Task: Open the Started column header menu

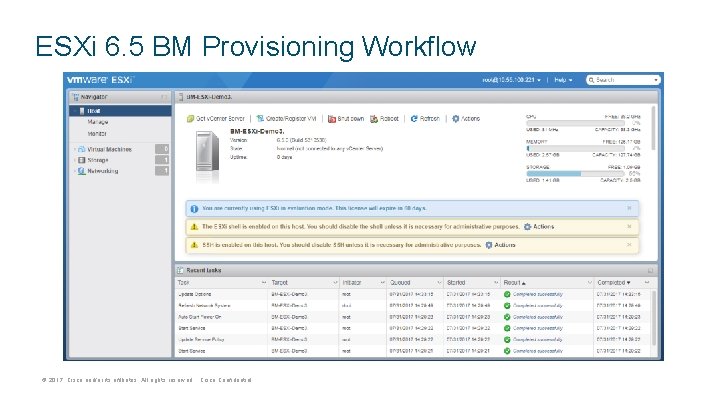Action: [496, 282]
